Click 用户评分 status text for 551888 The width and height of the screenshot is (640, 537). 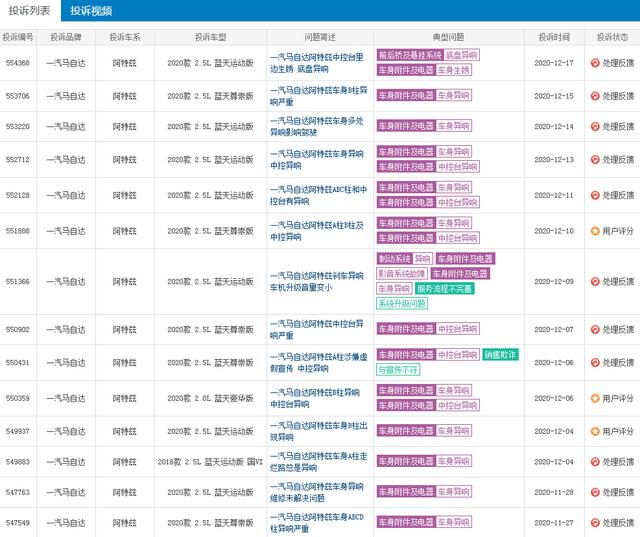coord(618,231)
